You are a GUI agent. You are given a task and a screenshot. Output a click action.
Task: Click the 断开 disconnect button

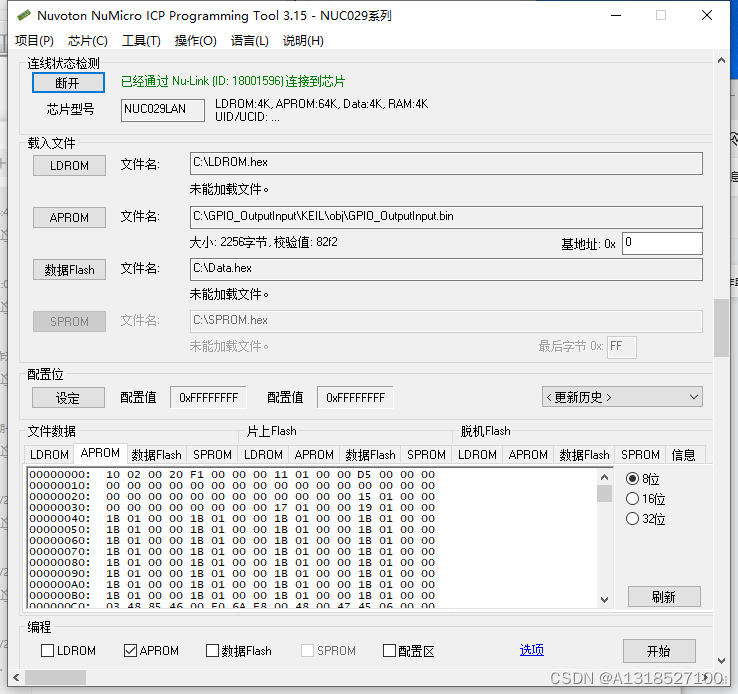click(x=68, y=83)
